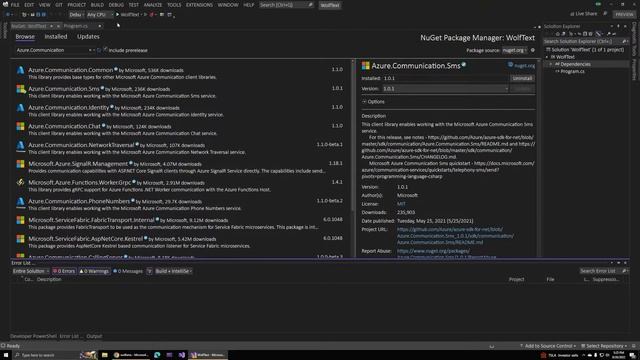
Task: Toggle the 0 Messages filter
Action: pos(128,271)
